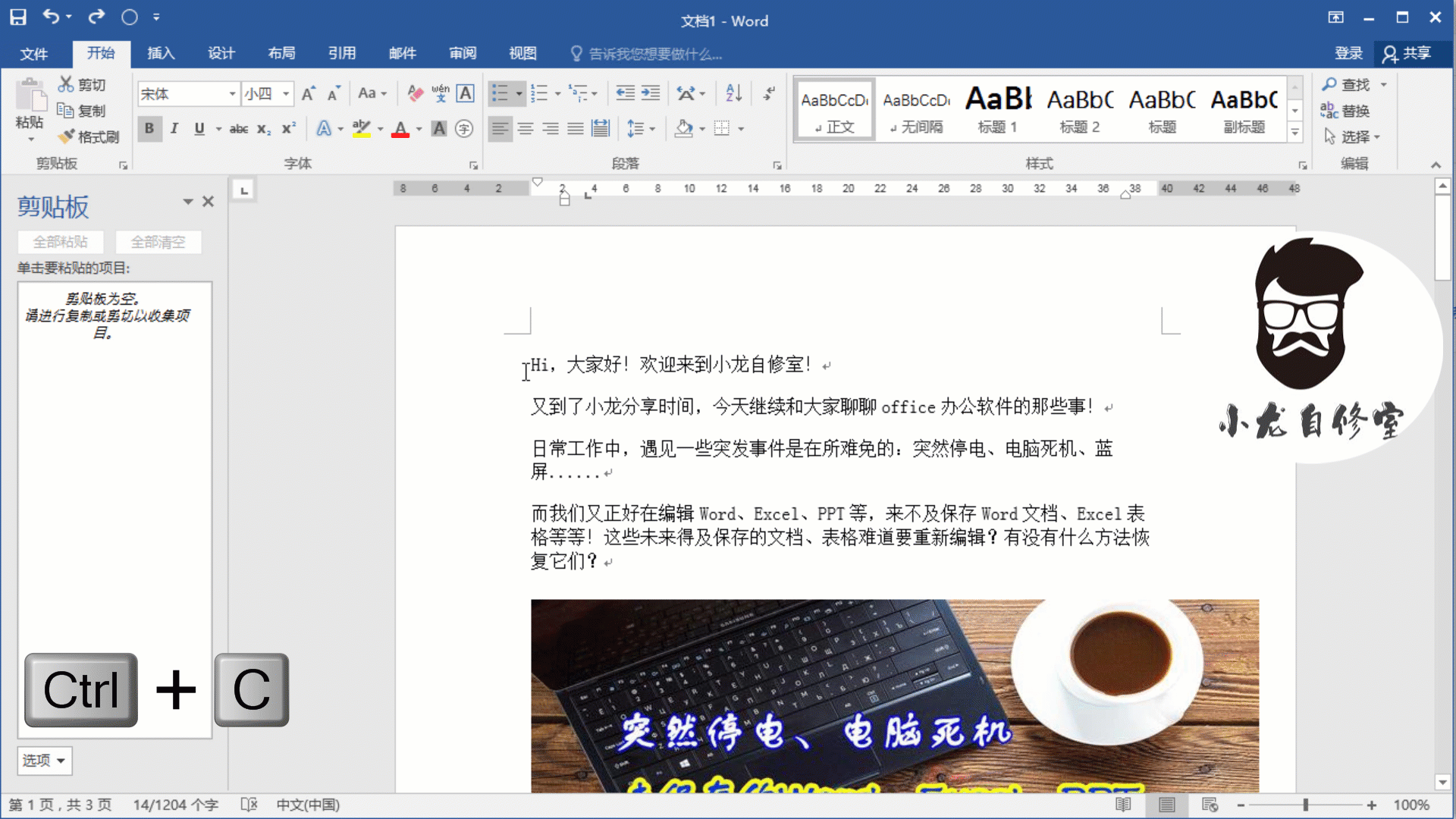Screen dimensions: 1456x819
Task: Click the Share (共享) button
Action: (1408, 53)
